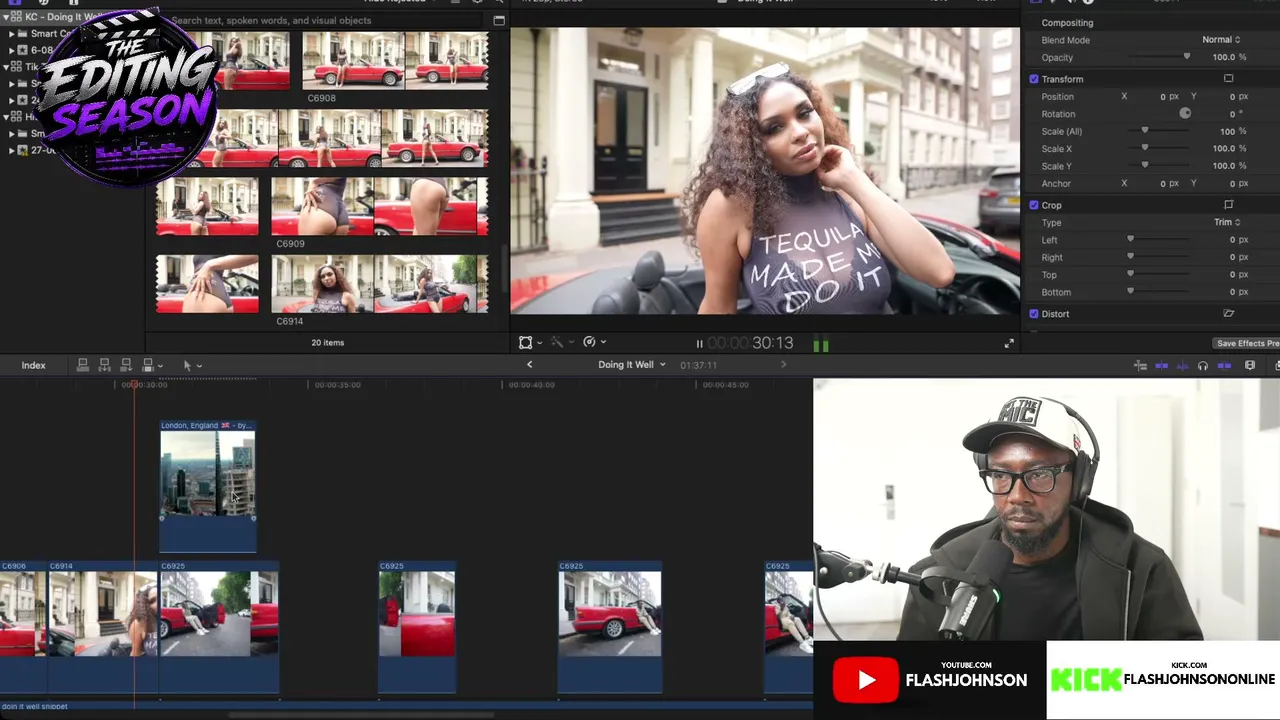Adjust the Scale Y slider
The image size is (1280, 720).
(1145, 166)
